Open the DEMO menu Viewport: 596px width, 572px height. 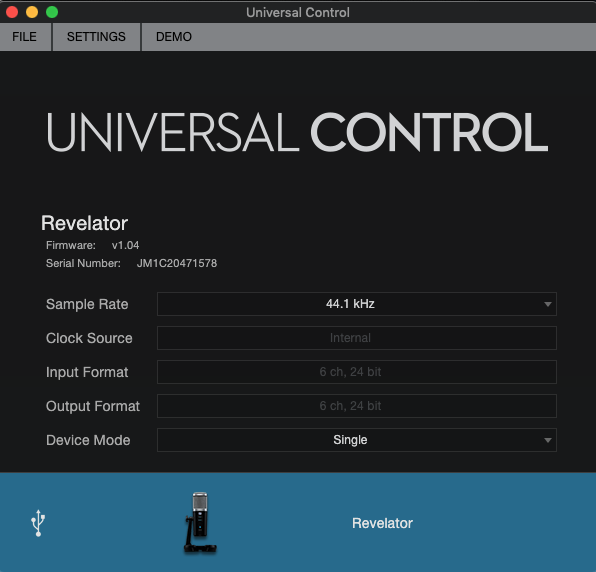coord(174,37)
